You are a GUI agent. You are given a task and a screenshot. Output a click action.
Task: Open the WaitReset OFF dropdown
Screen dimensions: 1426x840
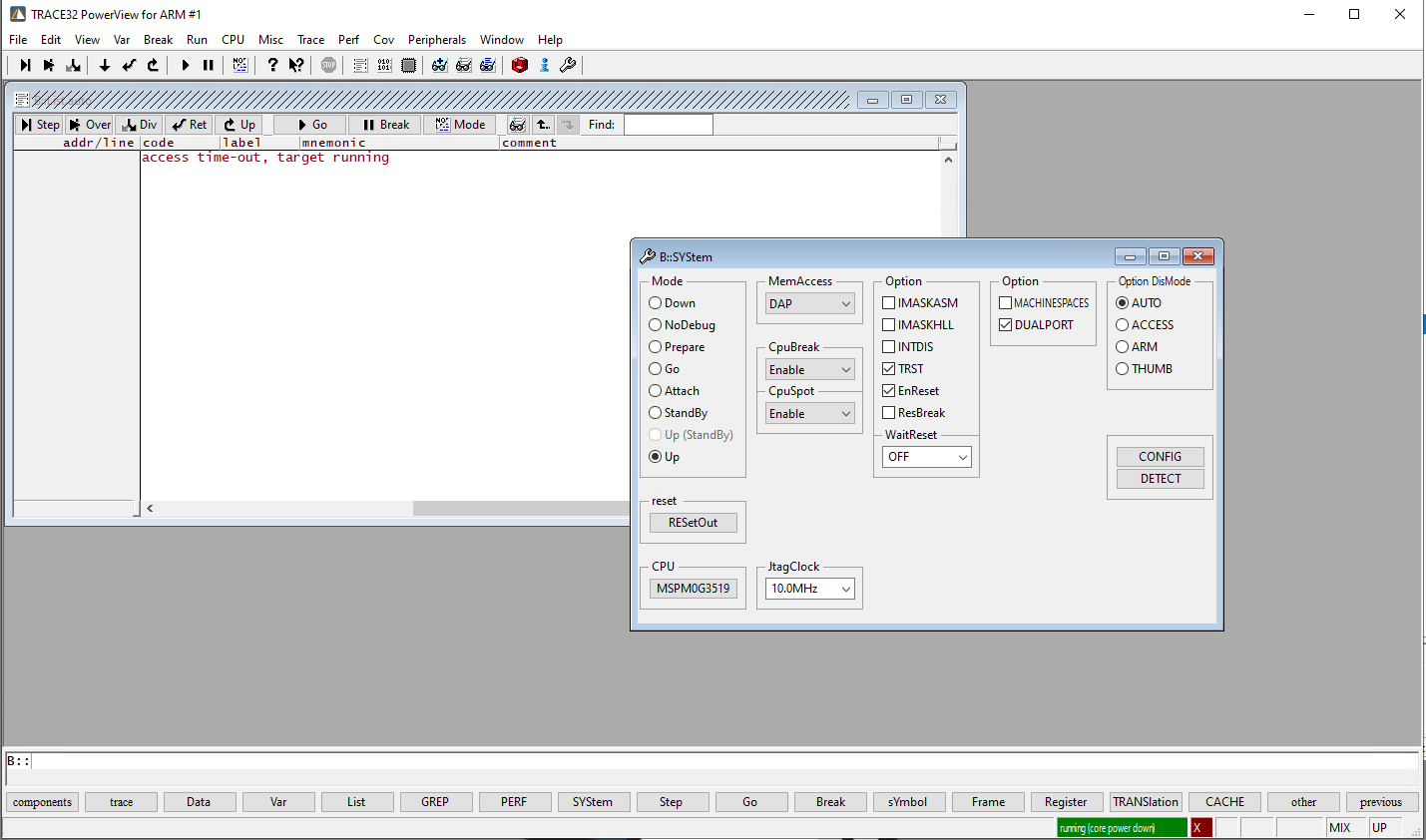[927, 457]
